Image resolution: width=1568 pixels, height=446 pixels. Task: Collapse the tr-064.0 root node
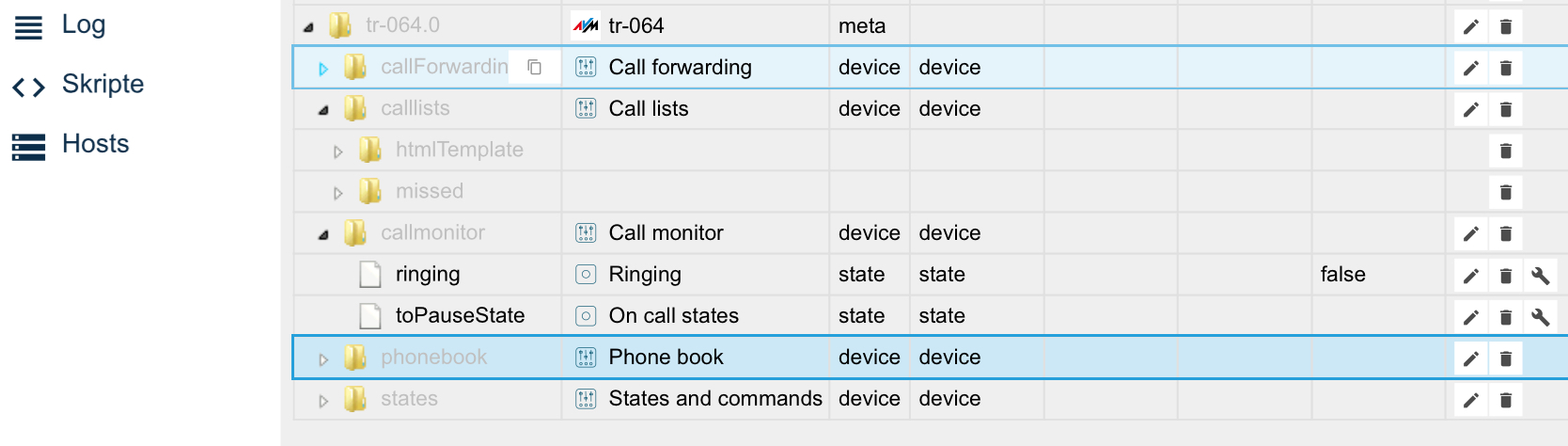[308, 27]
